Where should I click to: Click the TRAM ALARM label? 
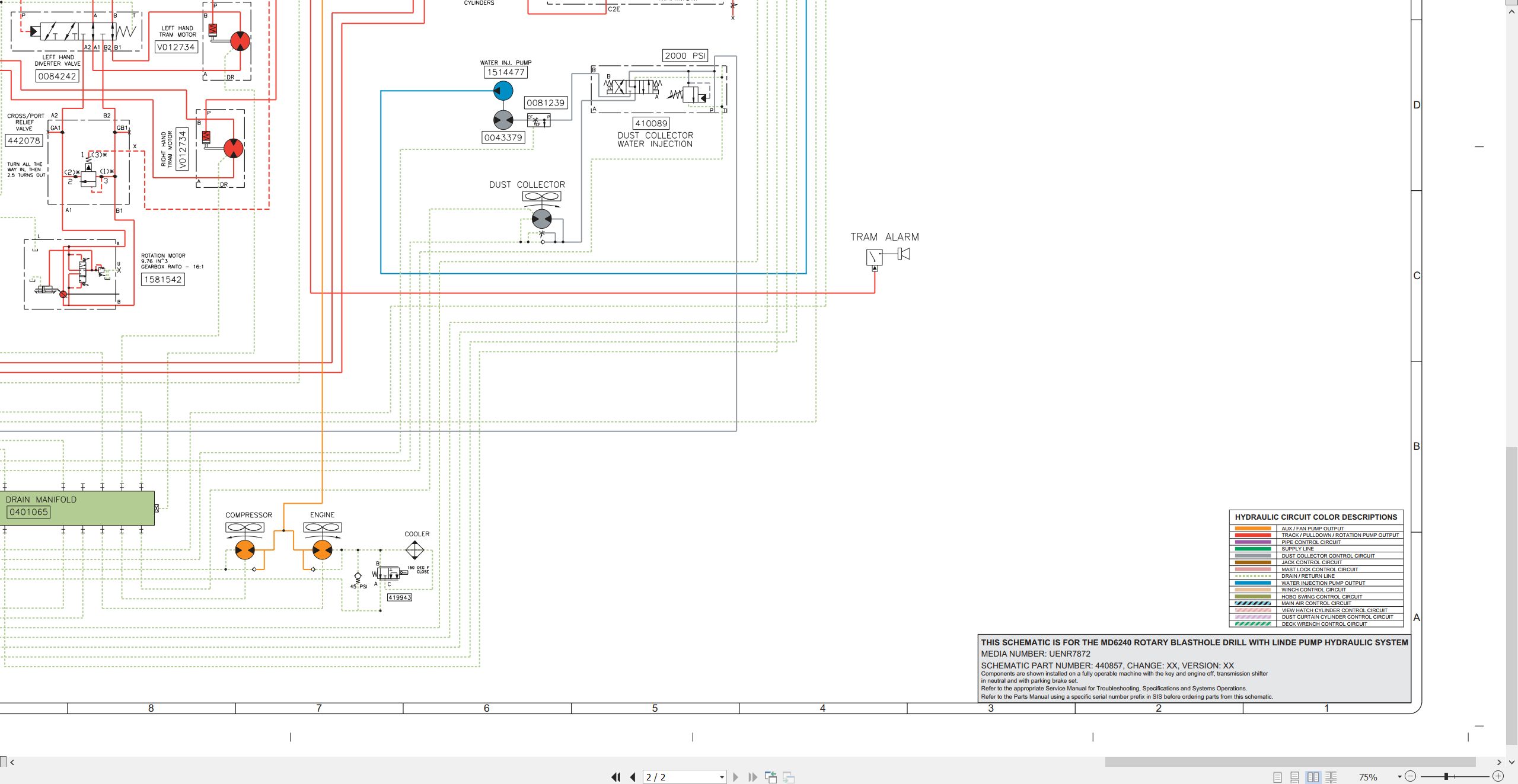pyautogui.click(x=885, y=237)
